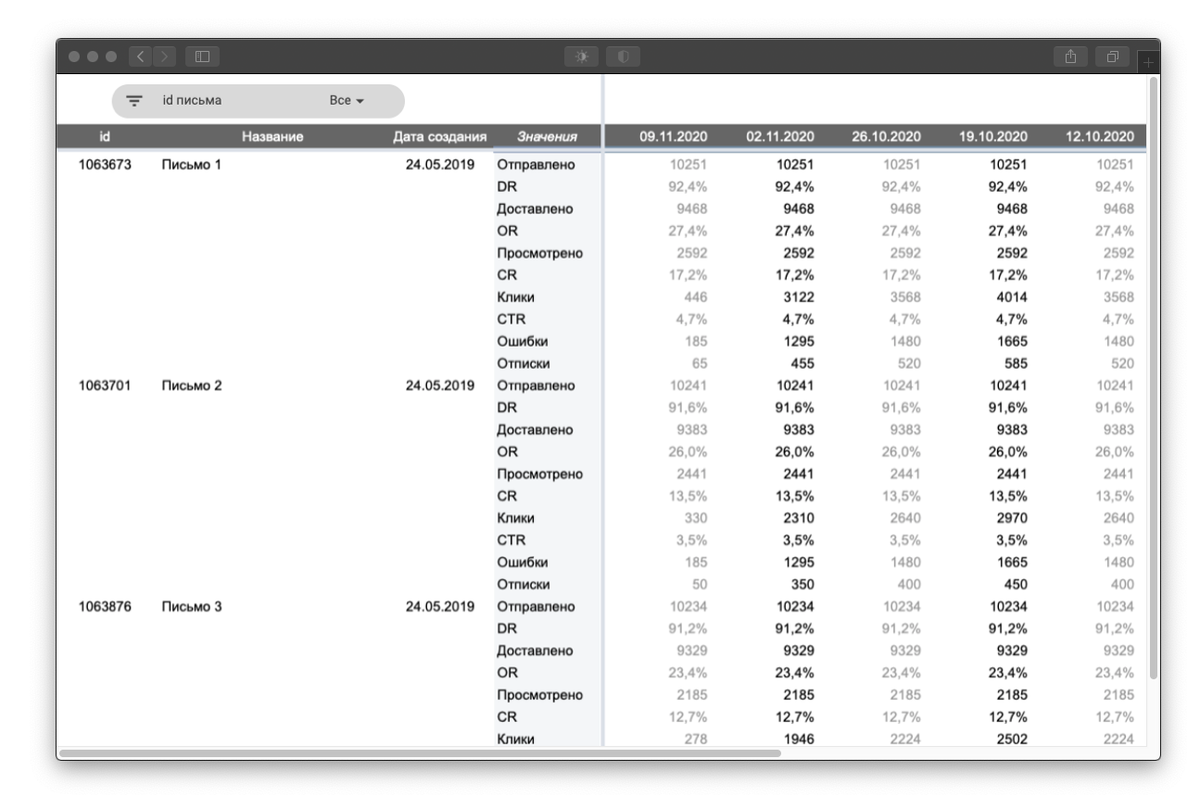This screenshot has width=1200, height=809.
Task: Click the id письма filter label
Action: point(192,101)
